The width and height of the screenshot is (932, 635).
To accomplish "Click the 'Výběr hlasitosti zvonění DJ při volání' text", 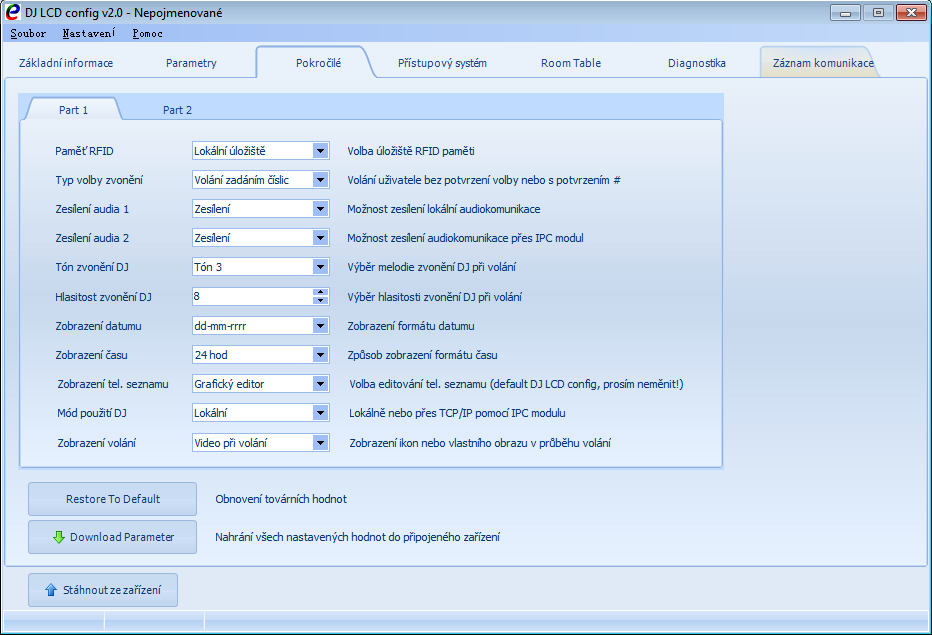I will coord(434,297).
